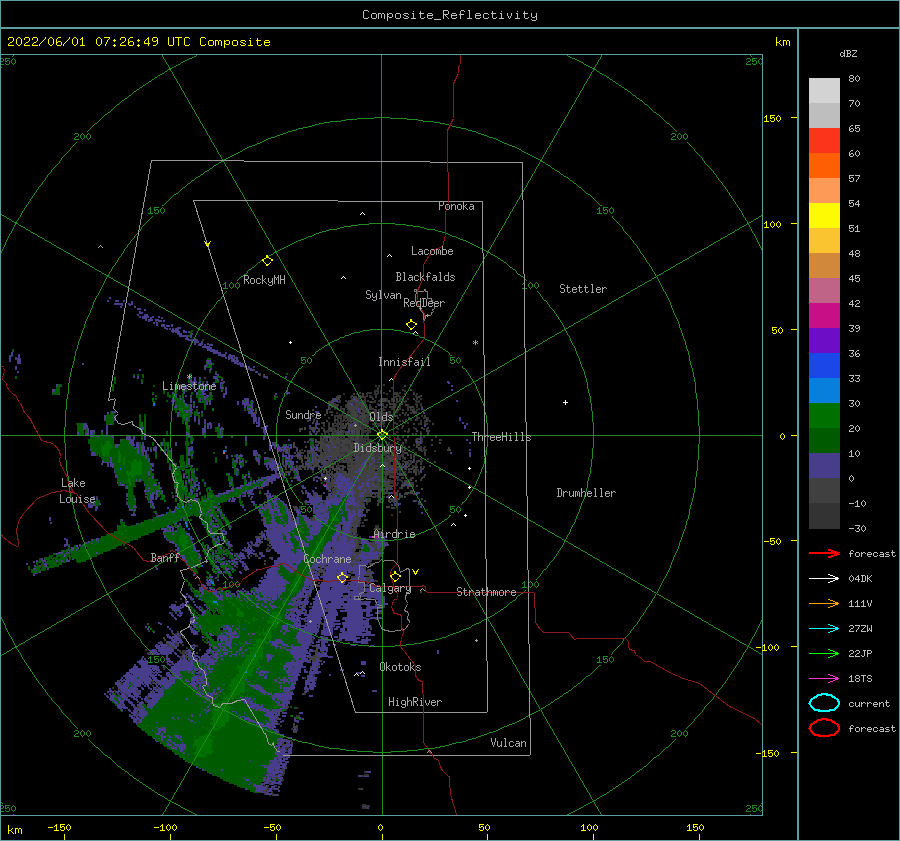Click the dBZ legend heading
Image resolution: width=900 pixels, height=841 pixels.
coord(848,53)
